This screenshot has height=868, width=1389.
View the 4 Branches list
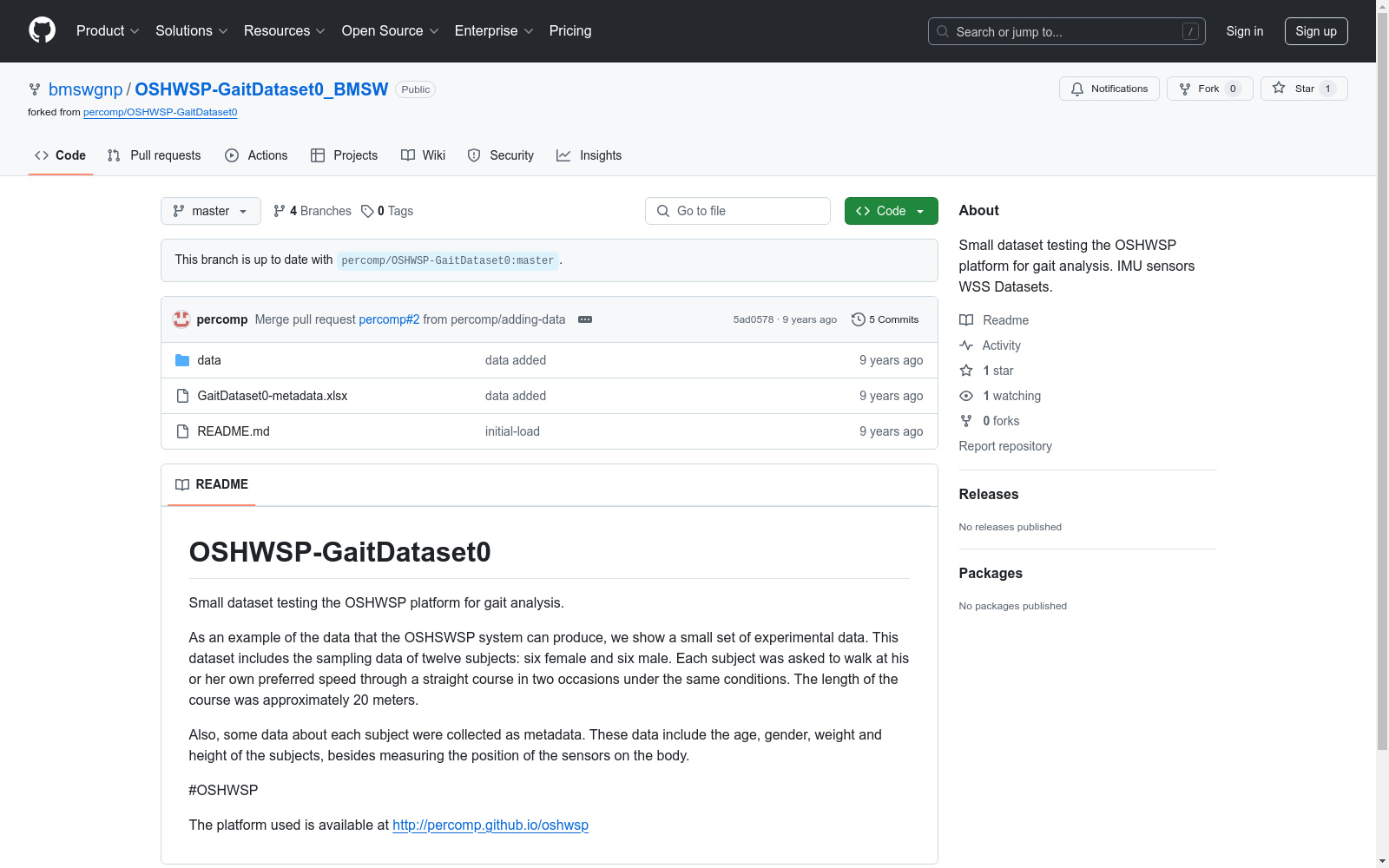click(x=313, y=211)
